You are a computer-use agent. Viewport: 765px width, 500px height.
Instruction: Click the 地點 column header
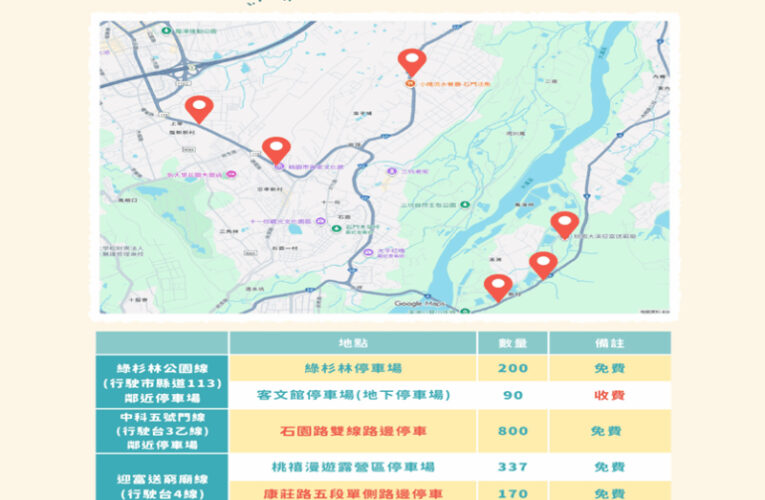coord(352,342)
